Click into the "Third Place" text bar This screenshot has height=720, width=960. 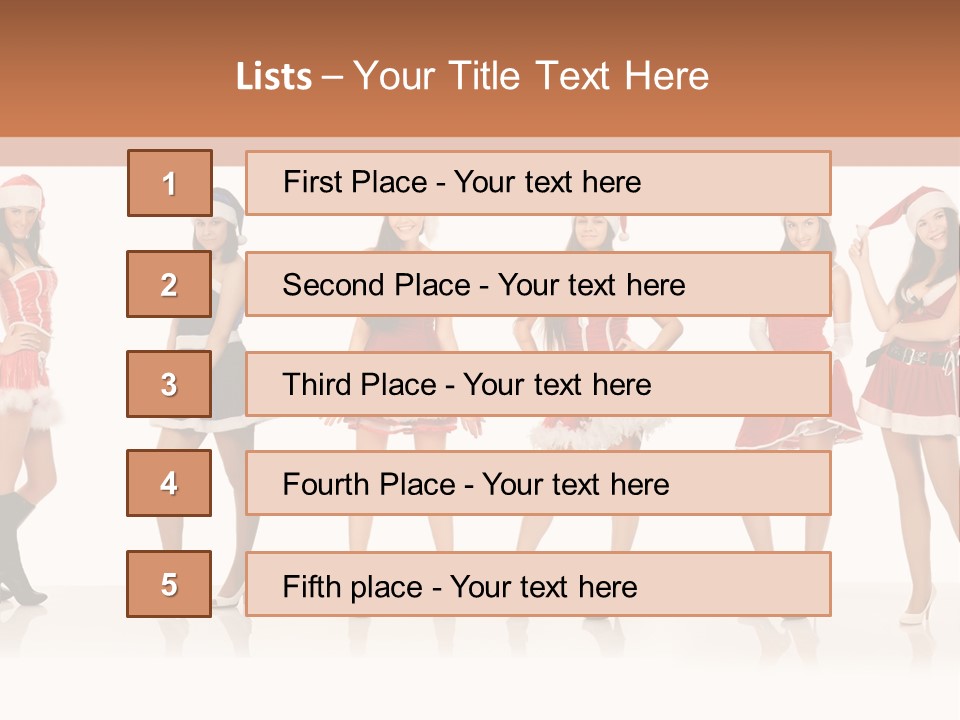[538, 384]
